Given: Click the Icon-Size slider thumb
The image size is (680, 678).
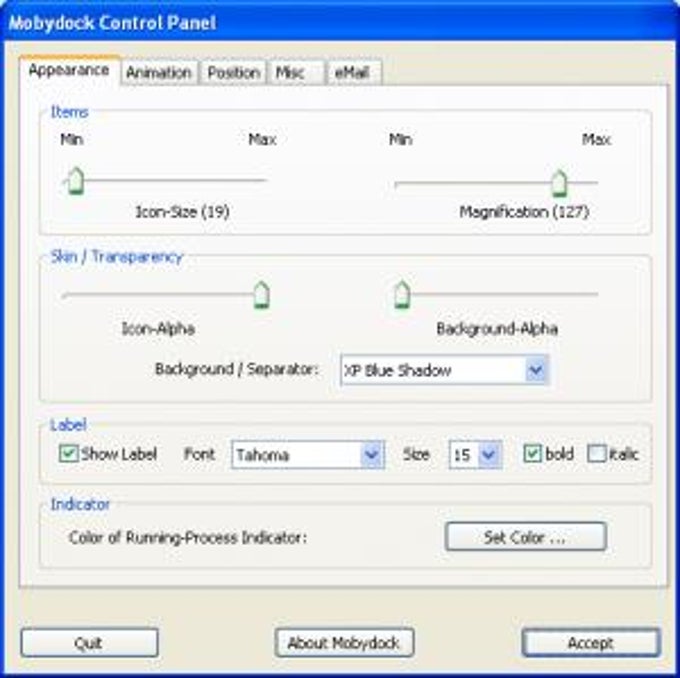Looking at the screenshot, I should [76, 180].
